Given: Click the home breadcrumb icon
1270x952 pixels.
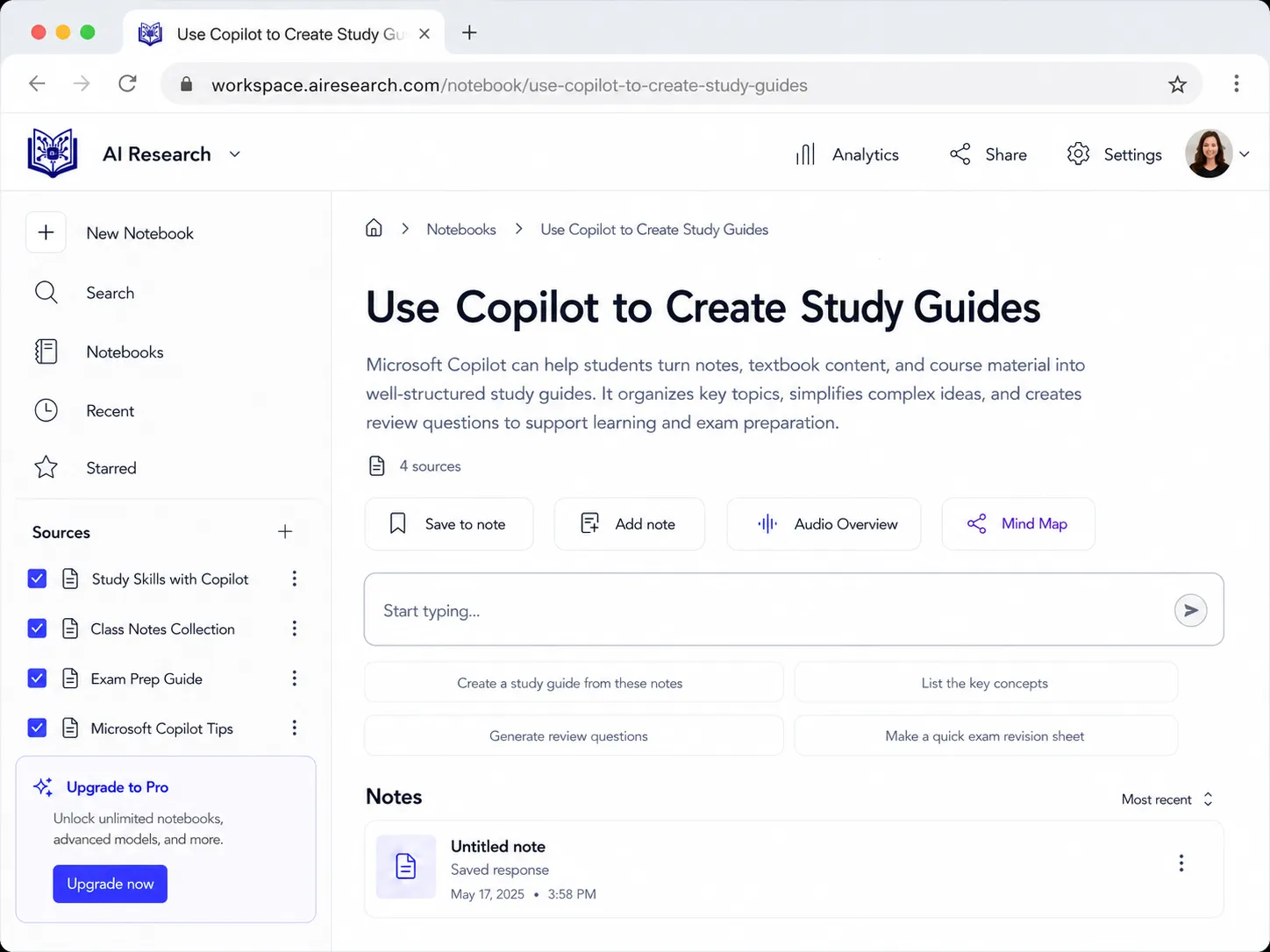Looking at the screenshot, I should (x=374, y=229).
